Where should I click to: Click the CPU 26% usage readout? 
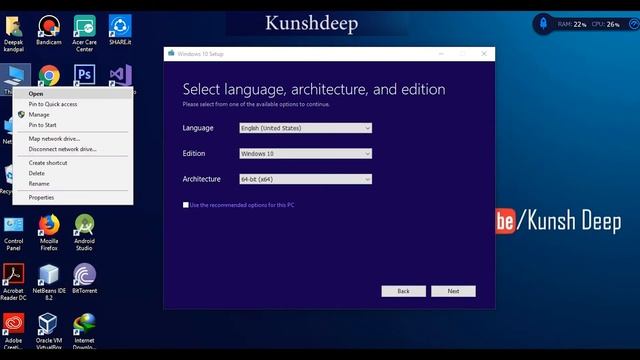606,24
